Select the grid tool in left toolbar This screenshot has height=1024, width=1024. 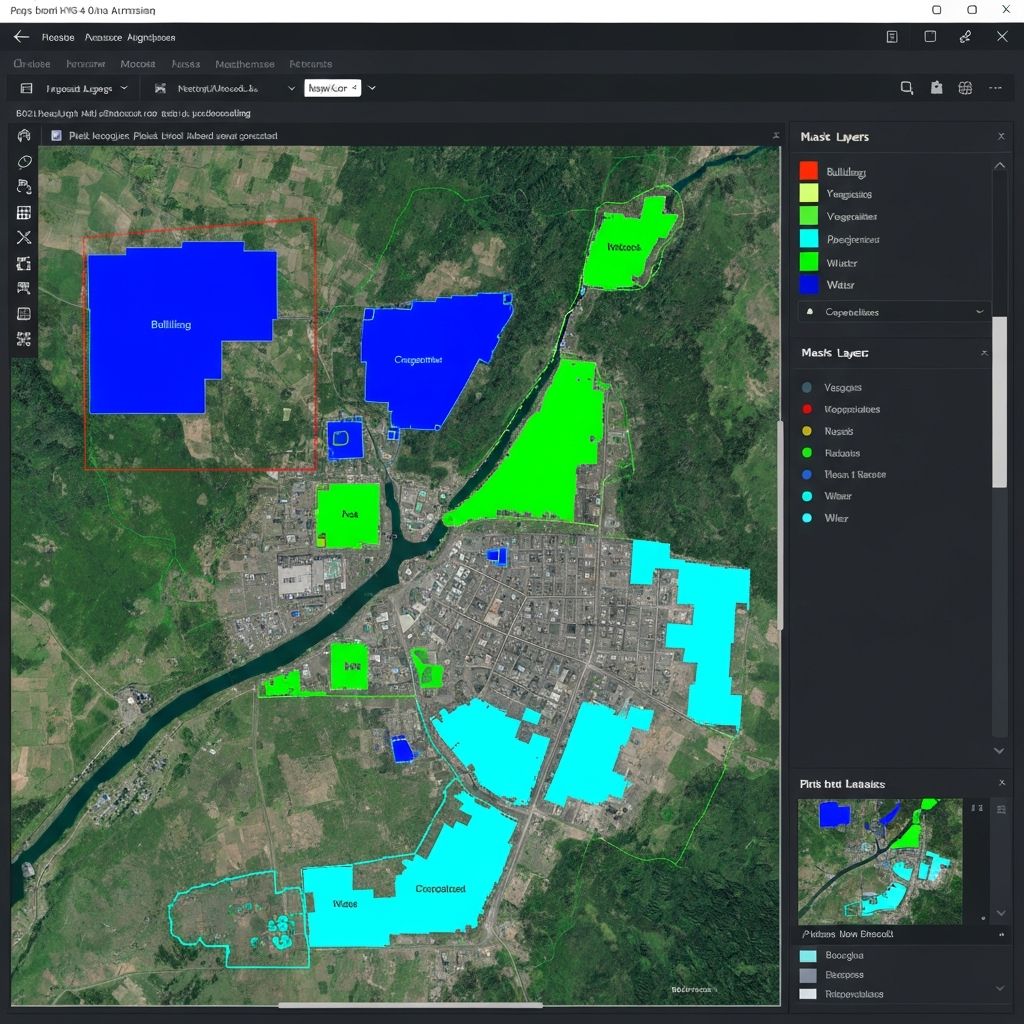pyautogui.click(x=24, y=212)
